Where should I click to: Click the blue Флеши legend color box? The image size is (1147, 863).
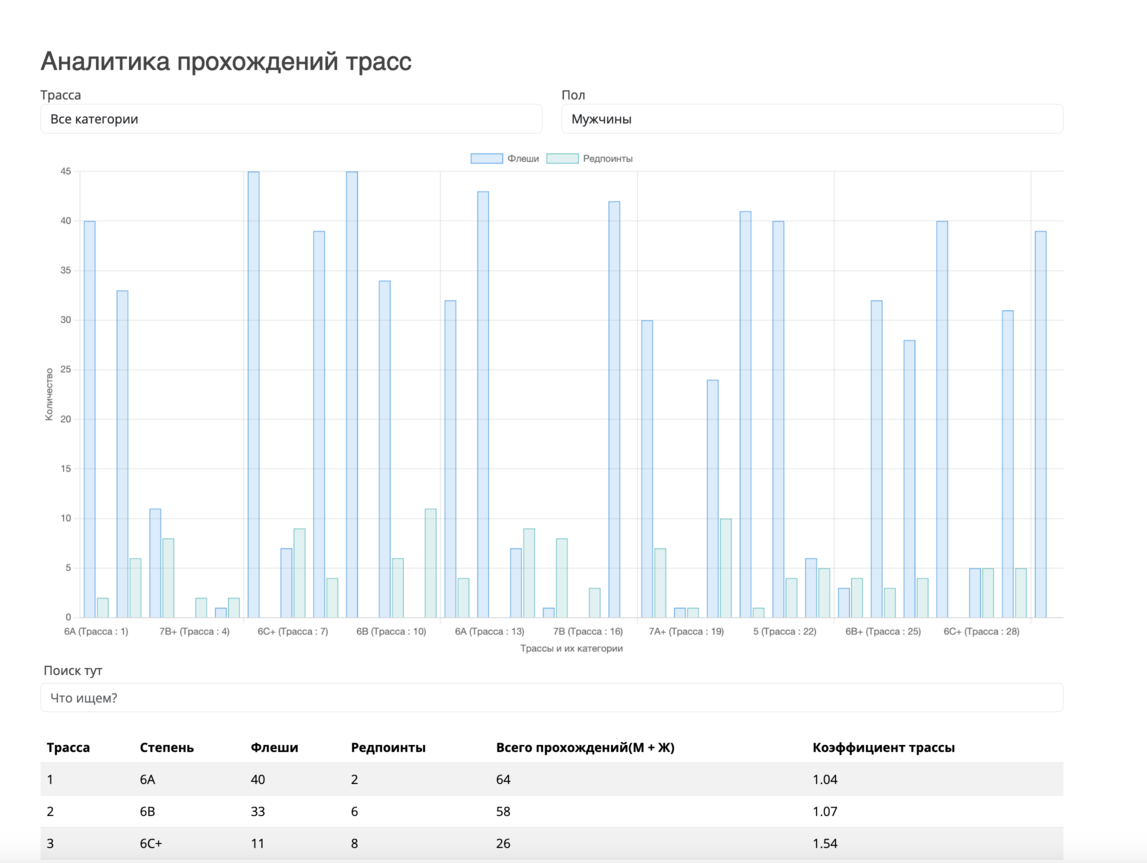click(487, 159)
